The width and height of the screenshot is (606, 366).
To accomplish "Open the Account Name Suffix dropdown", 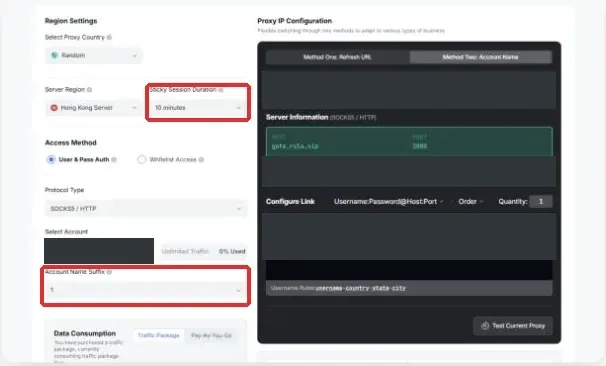I will click(x=146, y=290).
